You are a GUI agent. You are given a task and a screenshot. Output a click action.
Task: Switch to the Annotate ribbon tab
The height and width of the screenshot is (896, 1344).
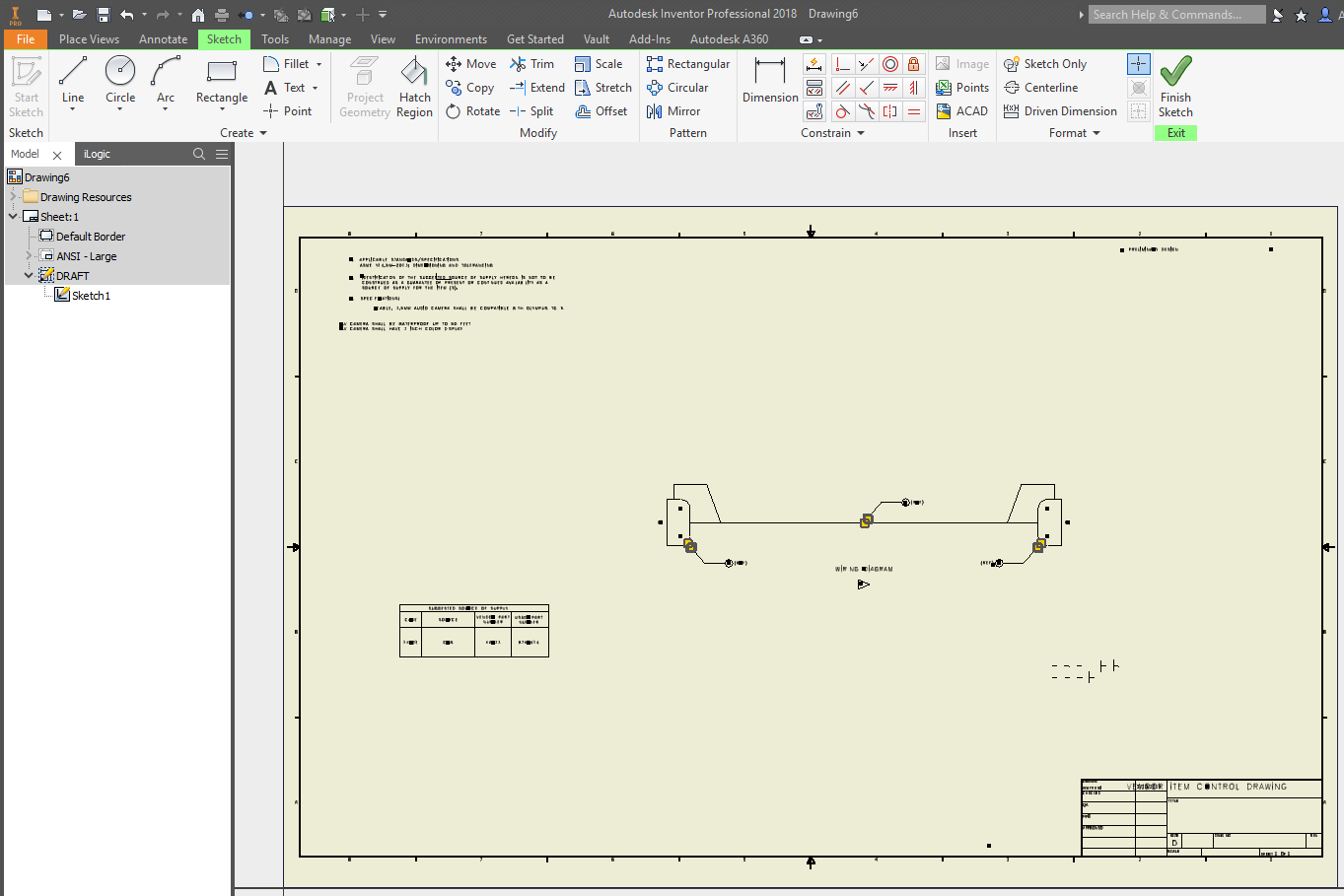(163, 39)
